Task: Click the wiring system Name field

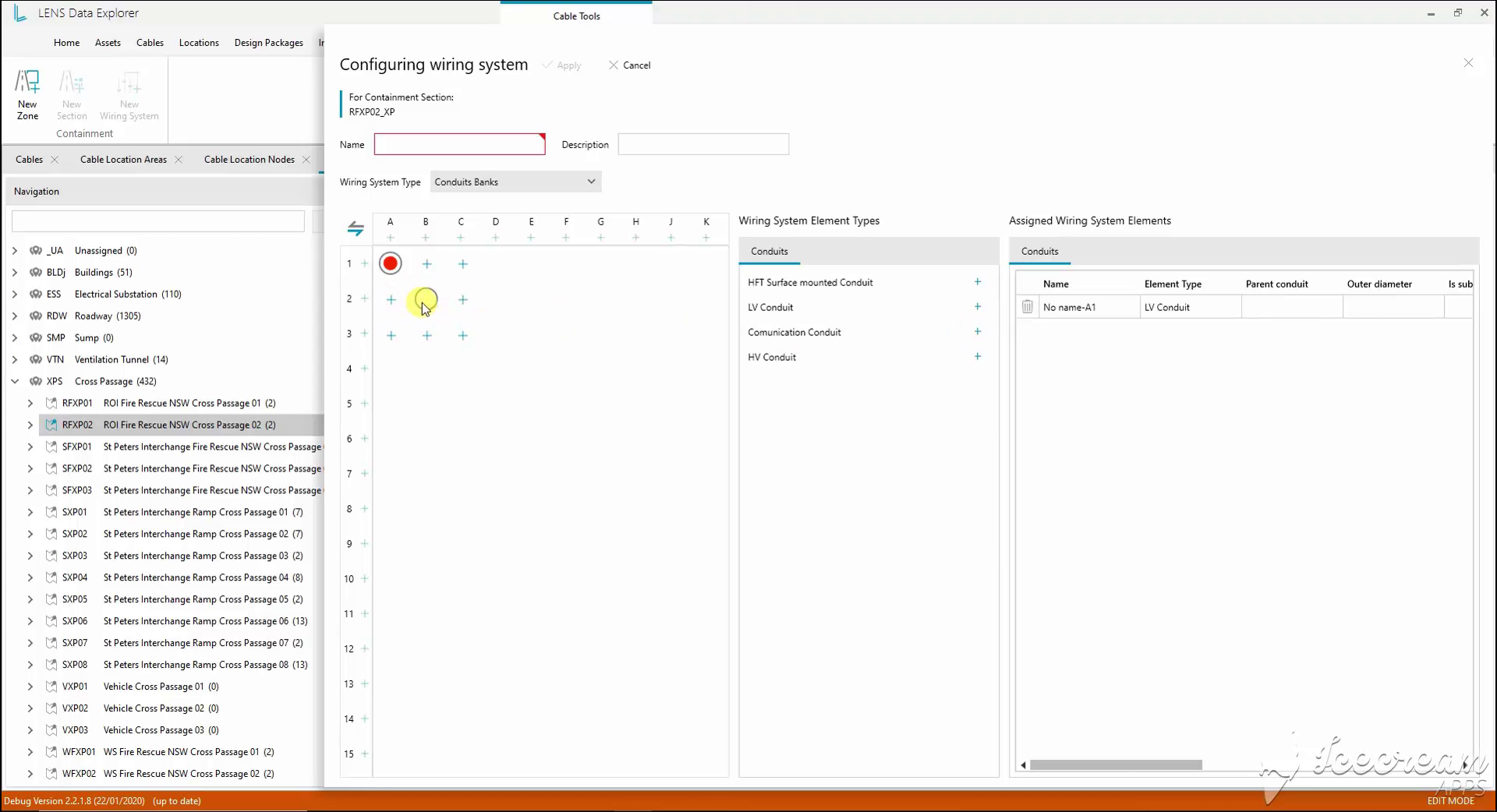Action: coord(460,144)
